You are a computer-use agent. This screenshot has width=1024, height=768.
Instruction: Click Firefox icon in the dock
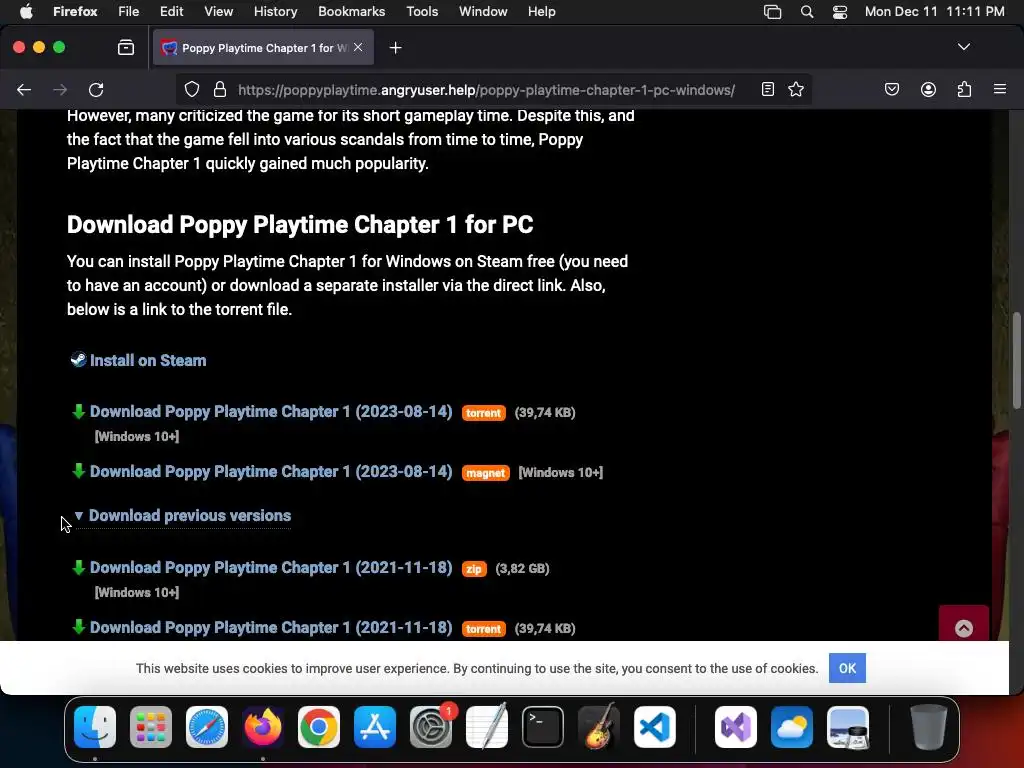tap(263, 727)
